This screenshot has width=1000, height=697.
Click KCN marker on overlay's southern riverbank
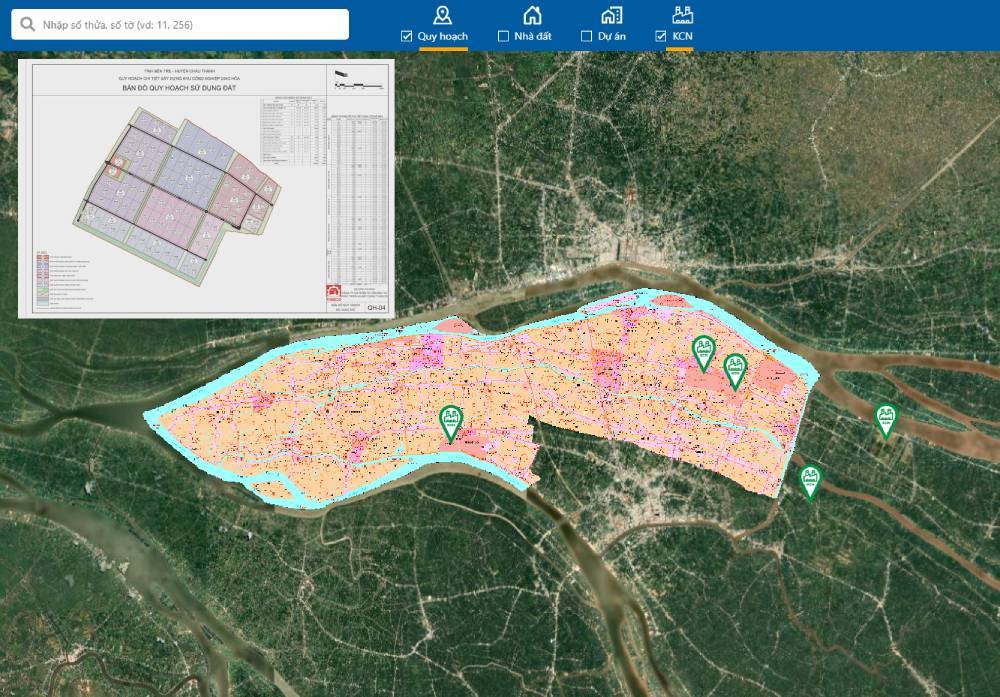pyautogui.click(x=451, y=422)
